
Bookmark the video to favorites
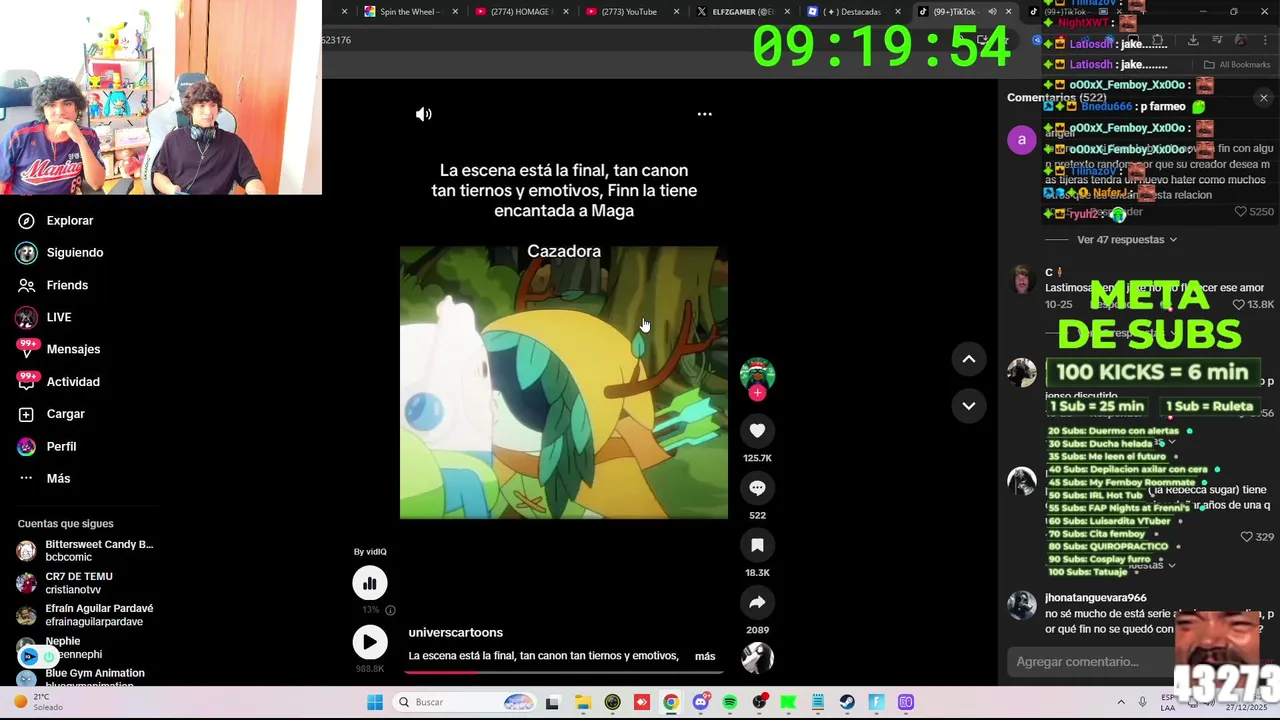[757, 545]
